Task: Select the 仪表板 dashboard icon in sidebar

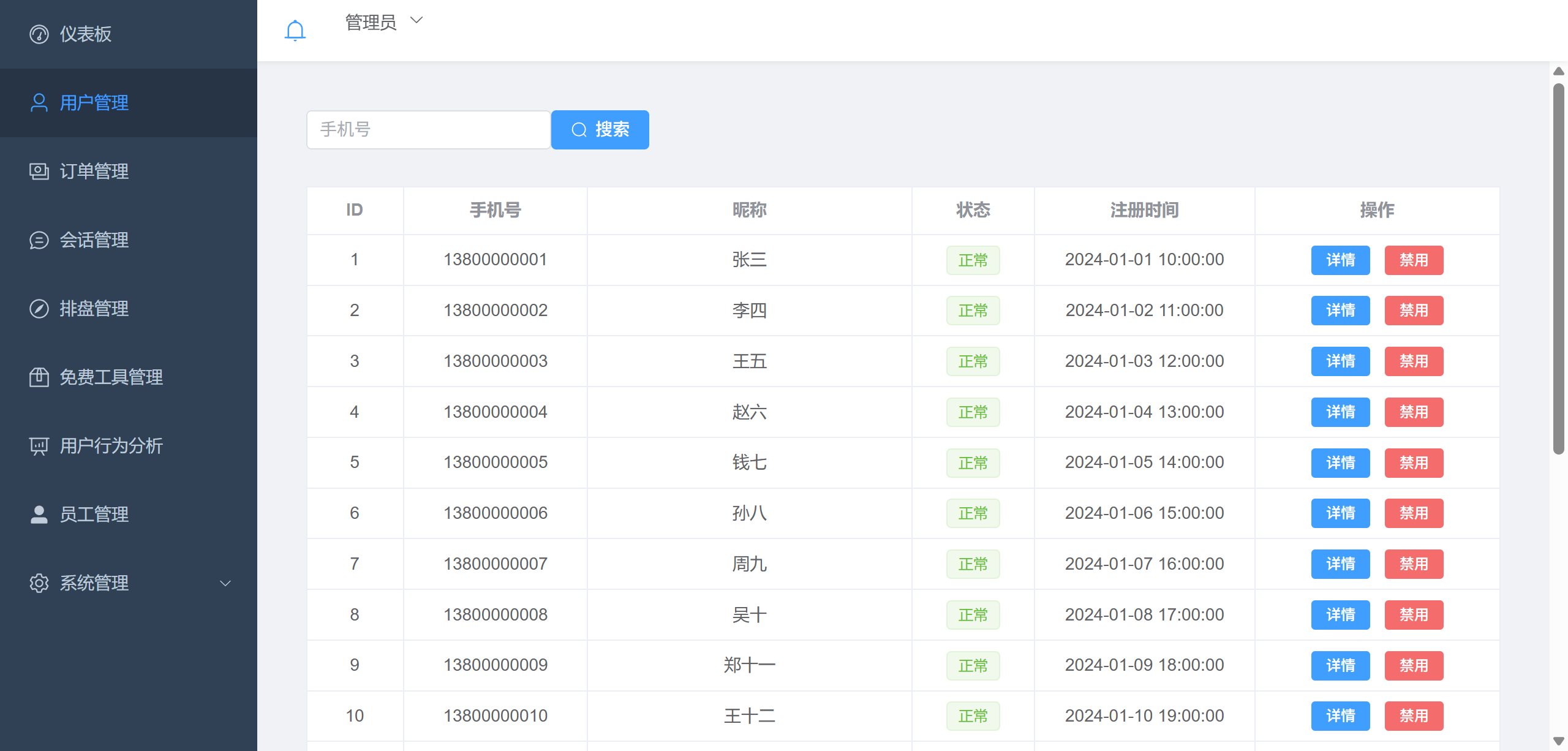Action: [x=39, y=34]
